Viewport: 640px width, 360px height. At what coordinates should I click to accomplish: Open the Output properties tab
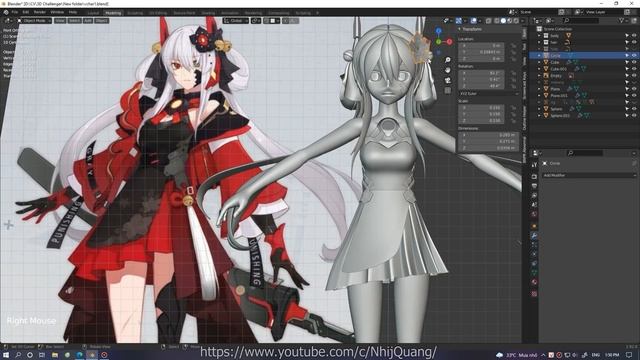point(534,186)
